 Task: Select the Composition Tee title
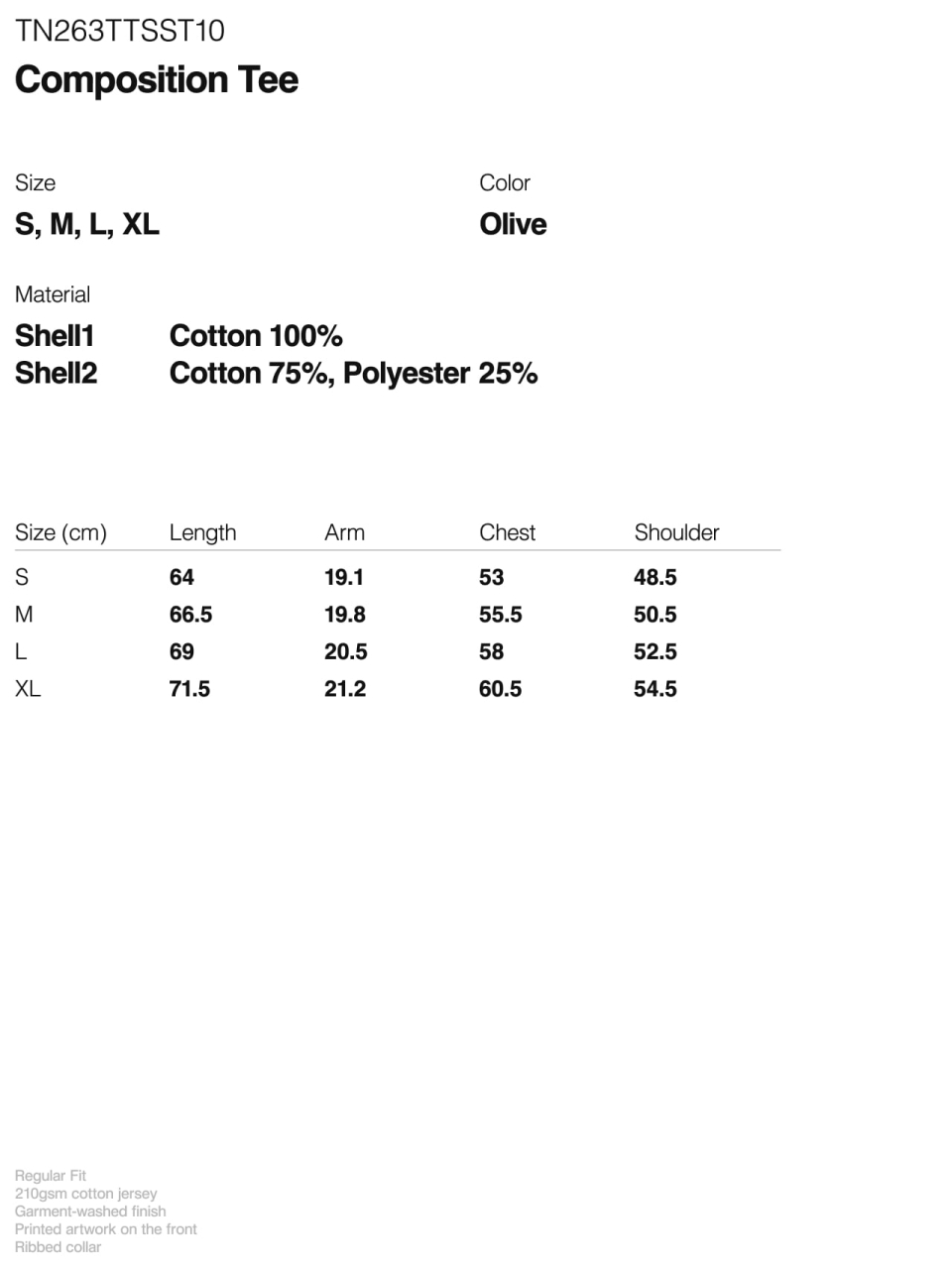tap(157, 80)
